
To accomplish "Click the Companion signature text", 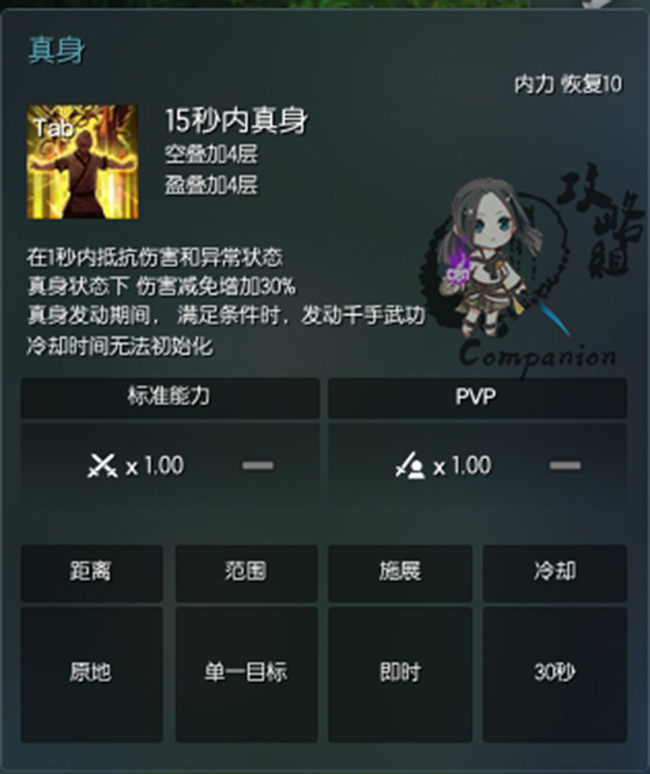I will click(538, 356).
